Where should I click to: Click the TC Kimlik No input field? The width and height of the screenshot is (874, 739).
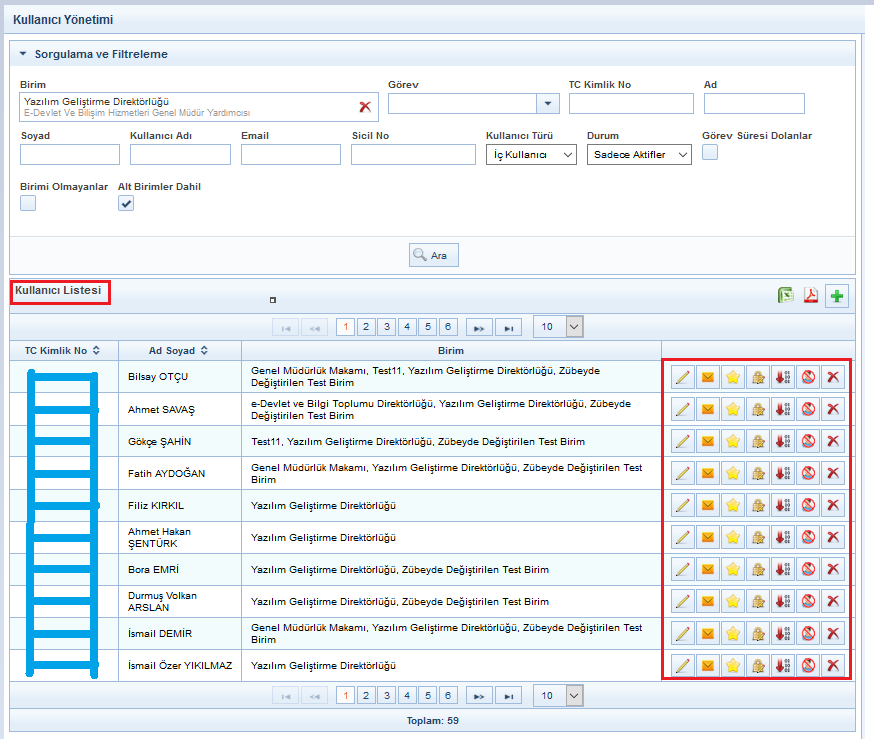click(631, 104)
